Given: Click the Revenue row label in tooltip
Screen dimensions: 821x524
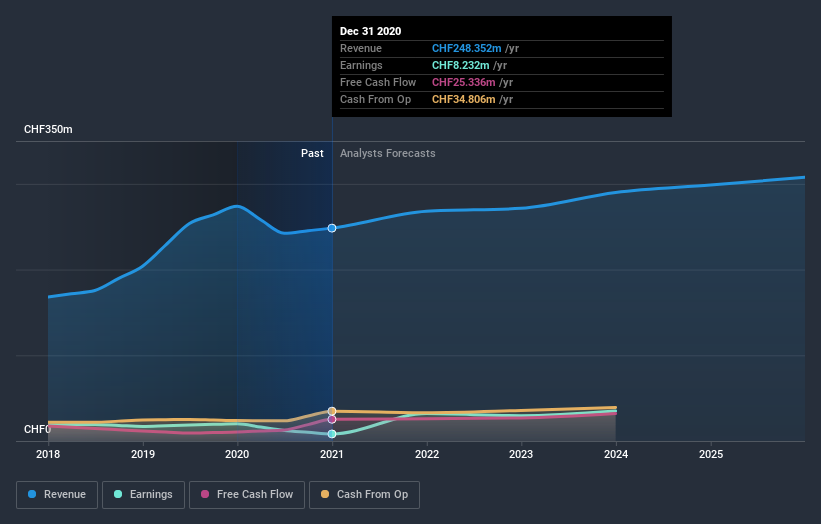Looking at the screenshot, I should tap(361, 48).
